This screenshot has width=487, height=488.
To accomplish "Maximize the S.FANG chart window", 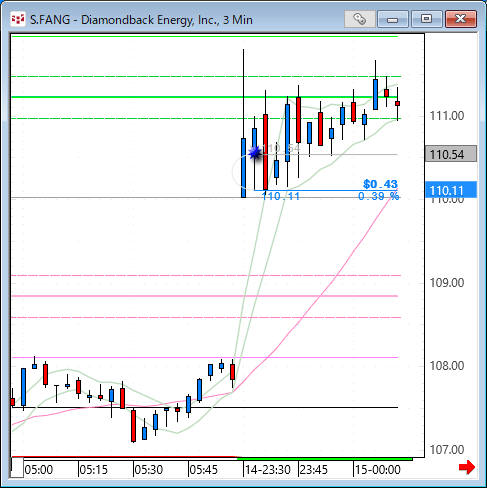I will click(x=426, y=19).
